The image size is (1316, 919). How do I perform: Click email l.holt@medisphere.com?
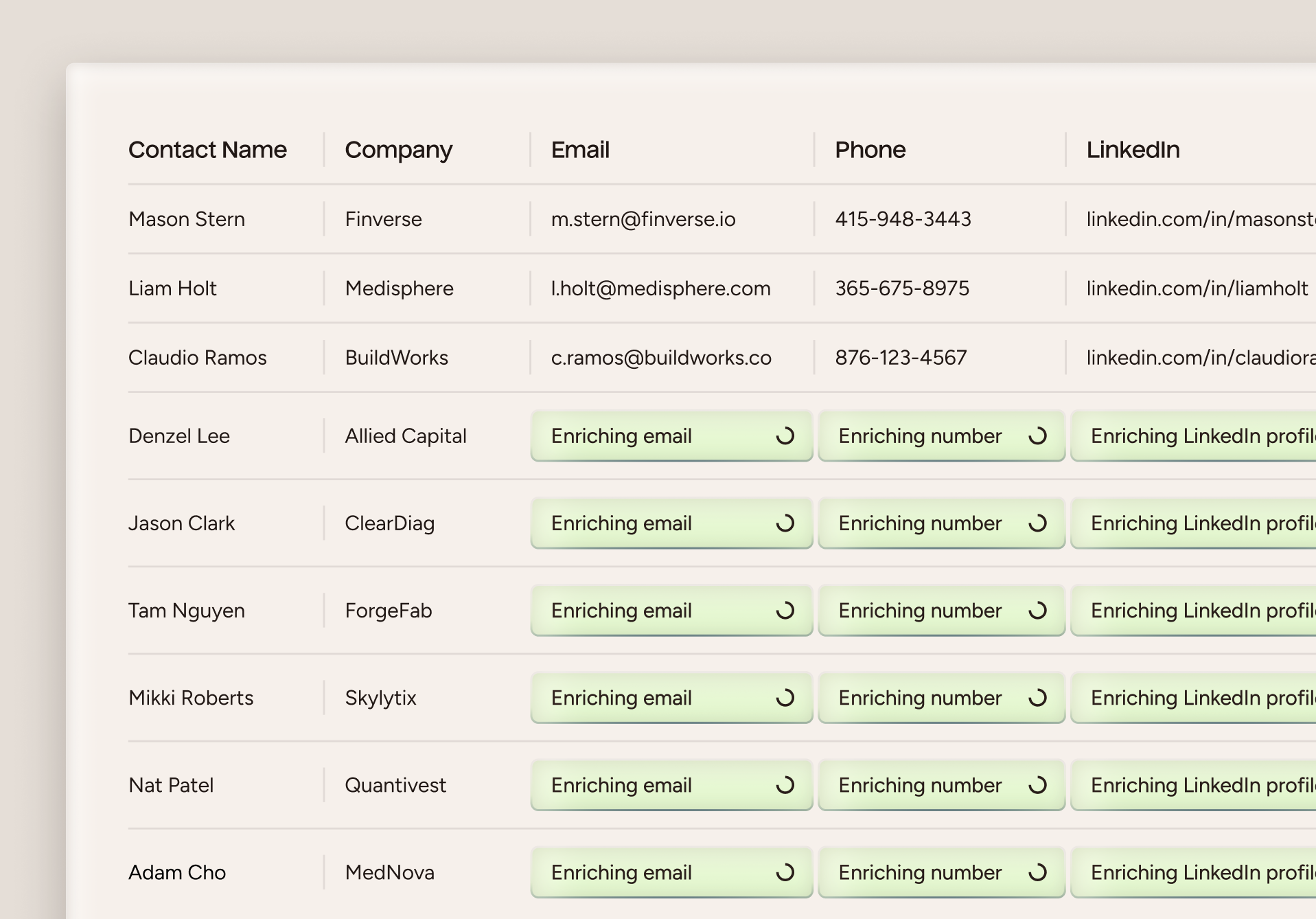click(x=661, y=288)
